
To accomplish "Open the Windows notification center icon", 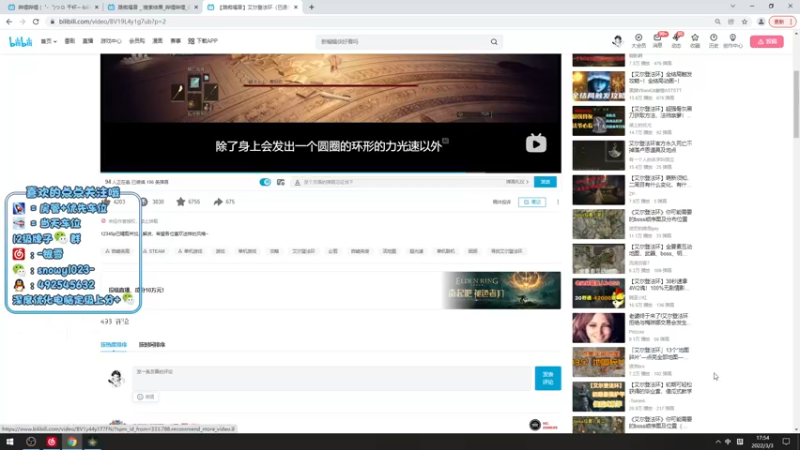I will 786,442.
